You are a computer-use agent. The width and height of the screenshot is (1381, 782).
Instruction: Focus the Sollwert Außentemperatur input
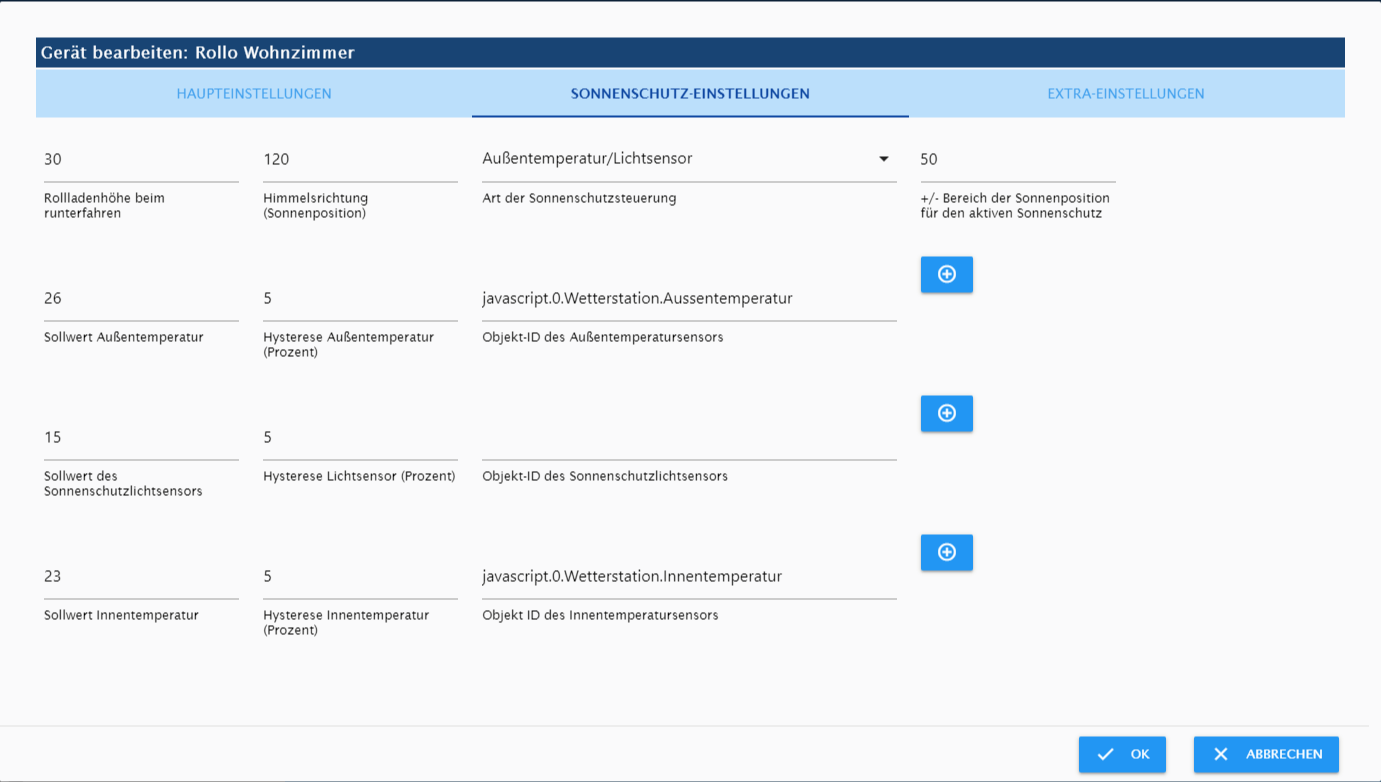(x=141, y=298)
